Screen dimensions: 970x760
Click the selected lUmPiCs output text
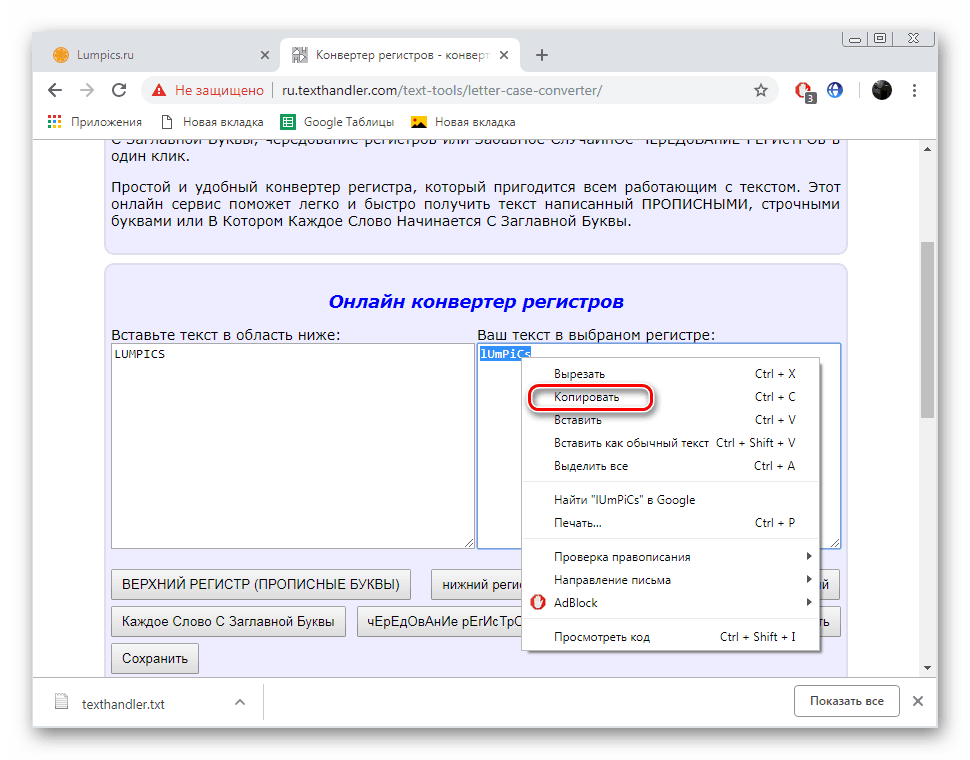pos(505,354)
